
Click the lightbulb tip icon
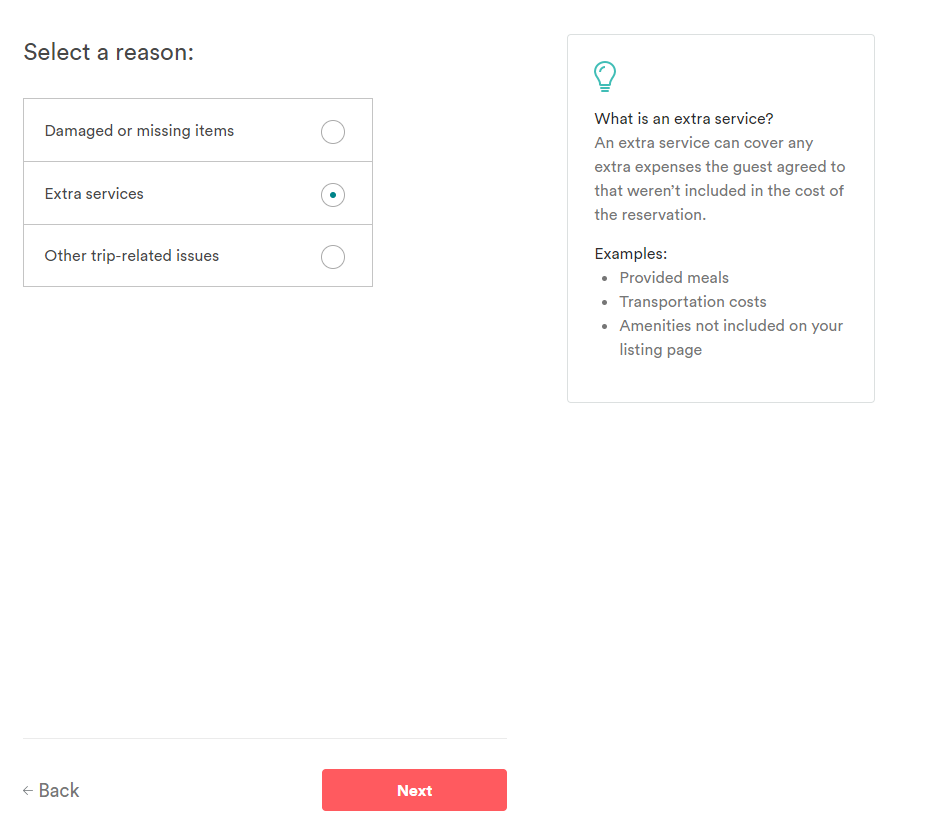(x=605, y=77)
